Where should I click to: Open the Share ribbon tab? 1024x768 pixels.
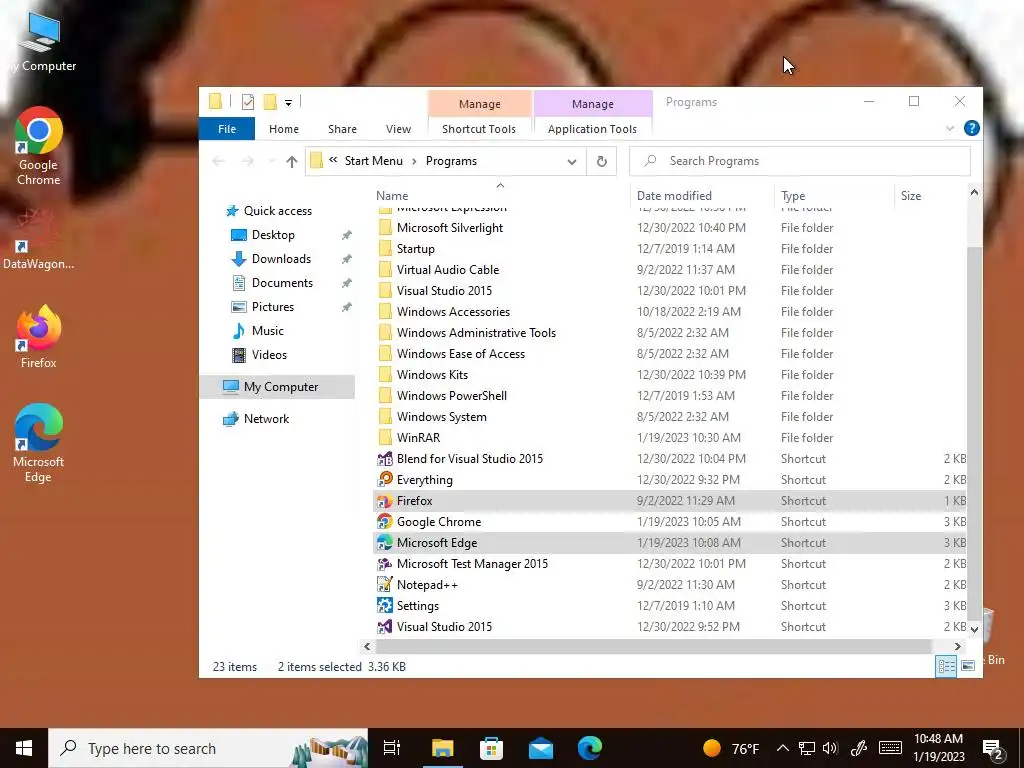coord(342,129)
